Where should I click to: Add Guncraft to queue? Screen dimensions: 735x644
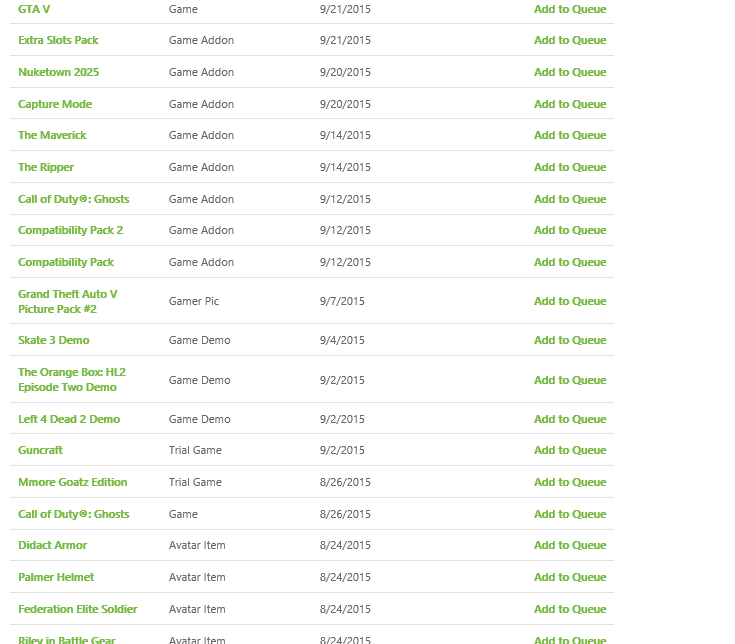point(570,450)
